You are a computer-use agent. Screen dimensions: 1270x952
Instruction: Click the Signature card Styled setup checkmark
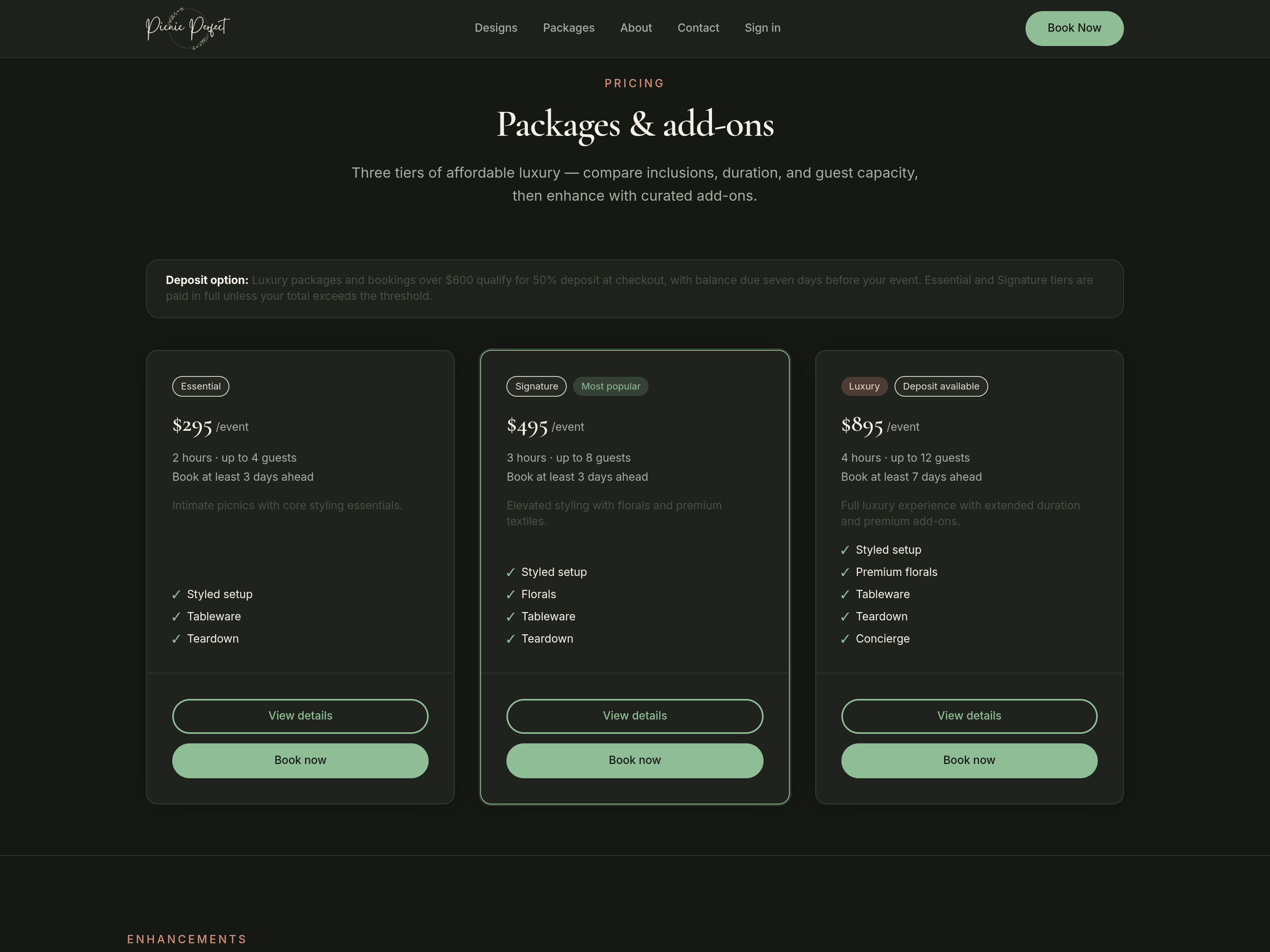click(x=510, y=572)
